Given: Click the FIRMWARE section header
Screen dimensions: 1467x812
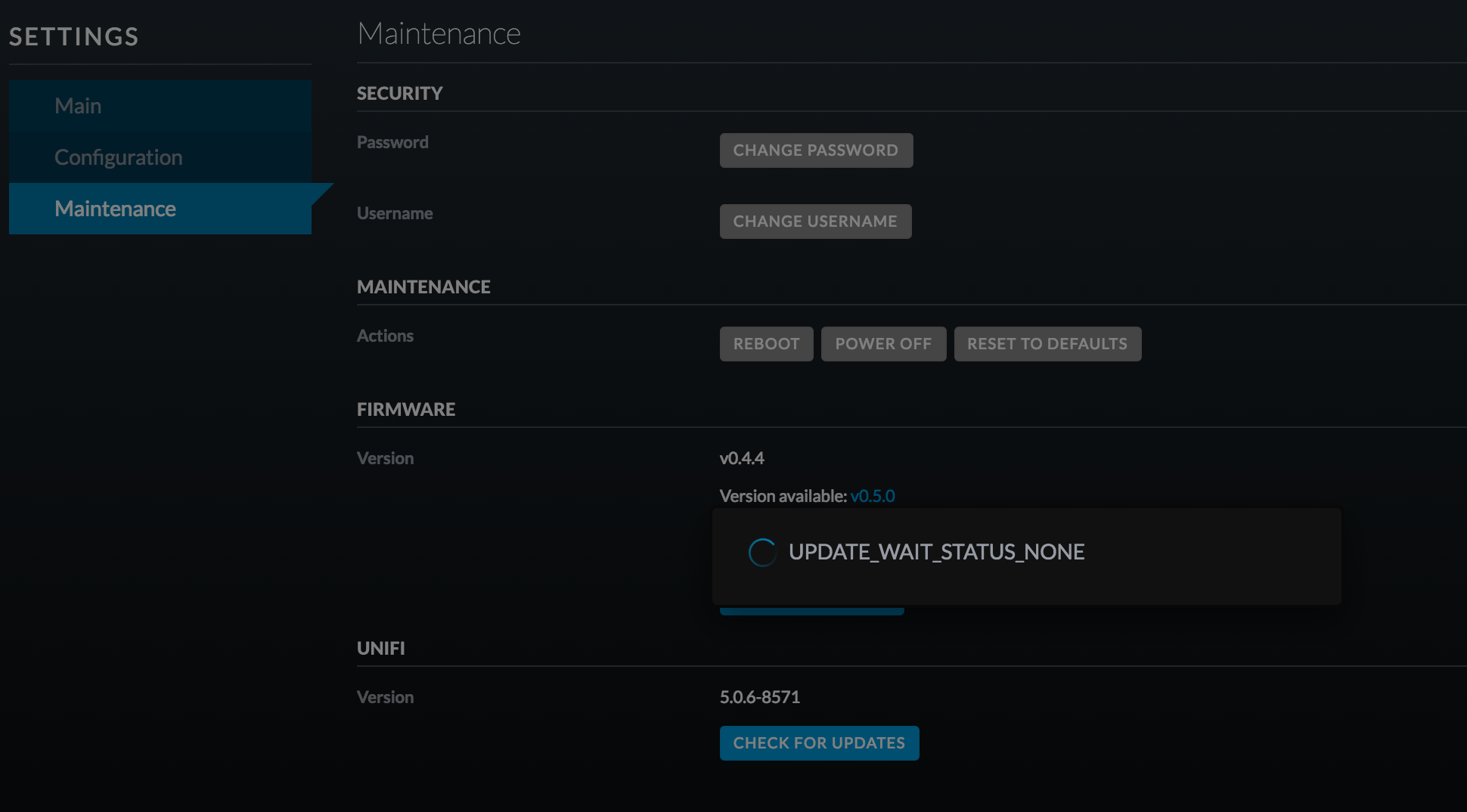Looking at the screenshot, I should click(x=405, y=410).
